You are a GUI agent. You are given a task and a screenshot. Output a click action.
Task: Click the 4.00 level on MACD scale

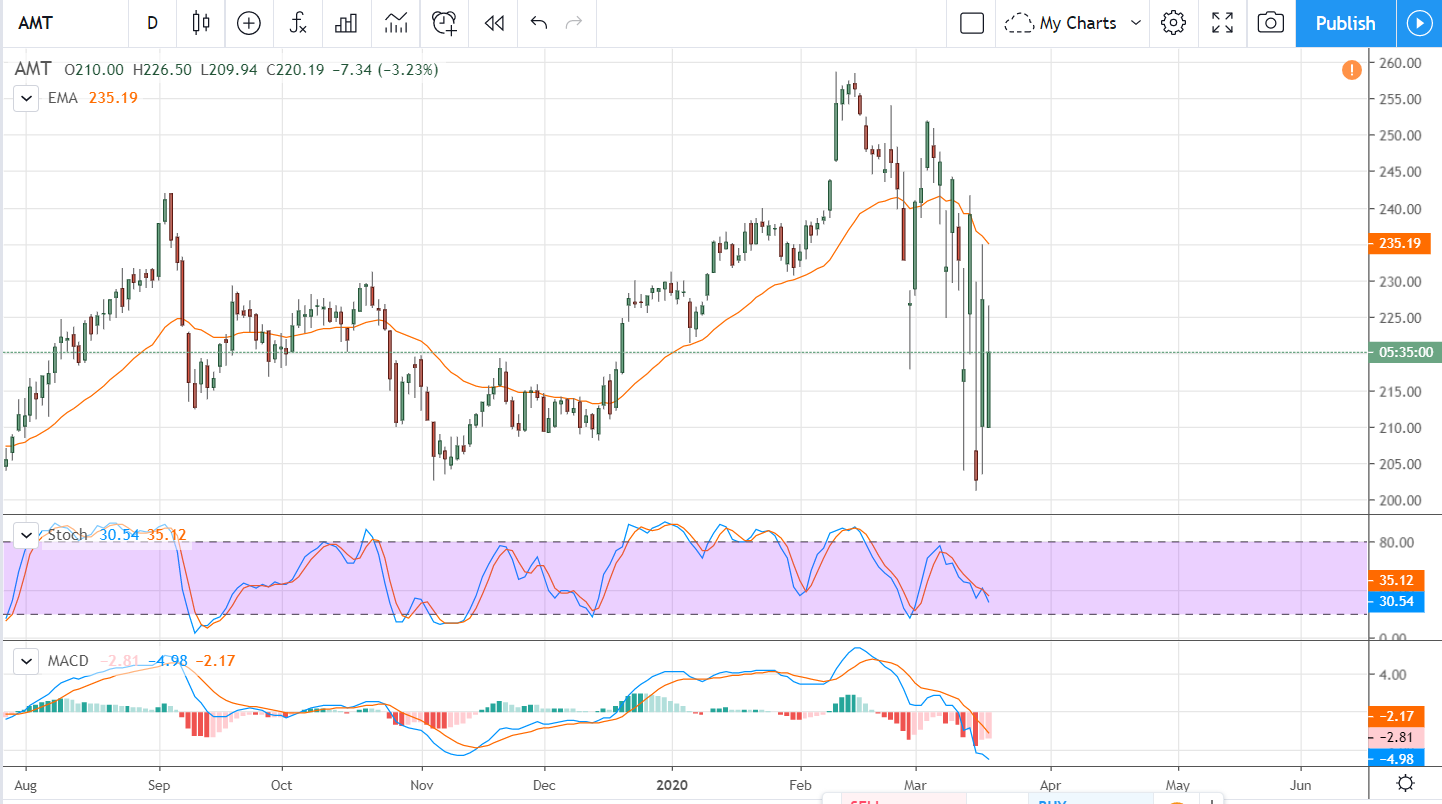(1394, 674)
